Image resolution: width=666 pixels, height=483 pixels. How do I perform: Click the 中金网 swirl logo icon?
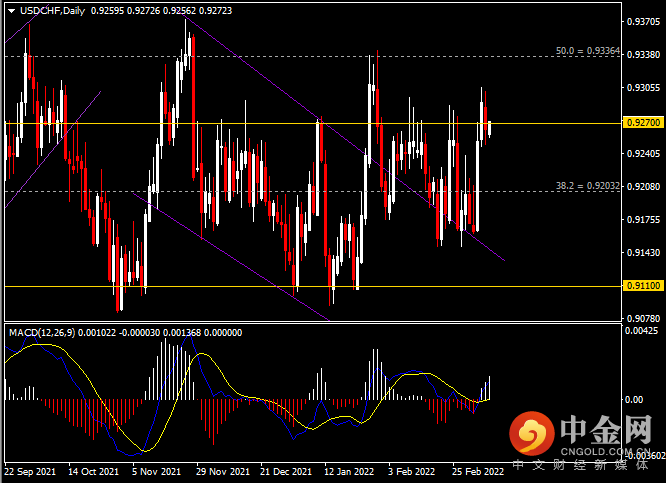pyautogui.click(x=530, y=436)
